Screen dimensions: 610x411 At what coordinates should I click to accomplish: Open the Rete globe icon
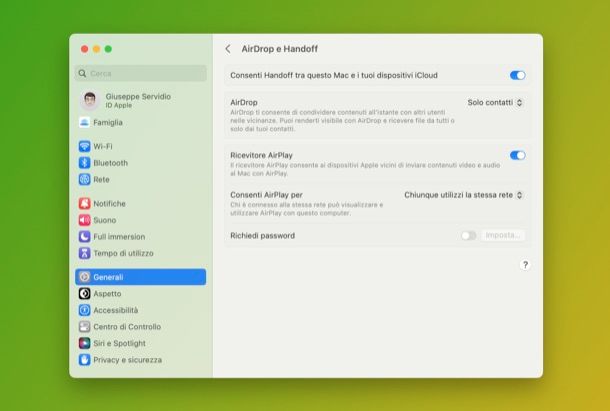tap(84, 179)
